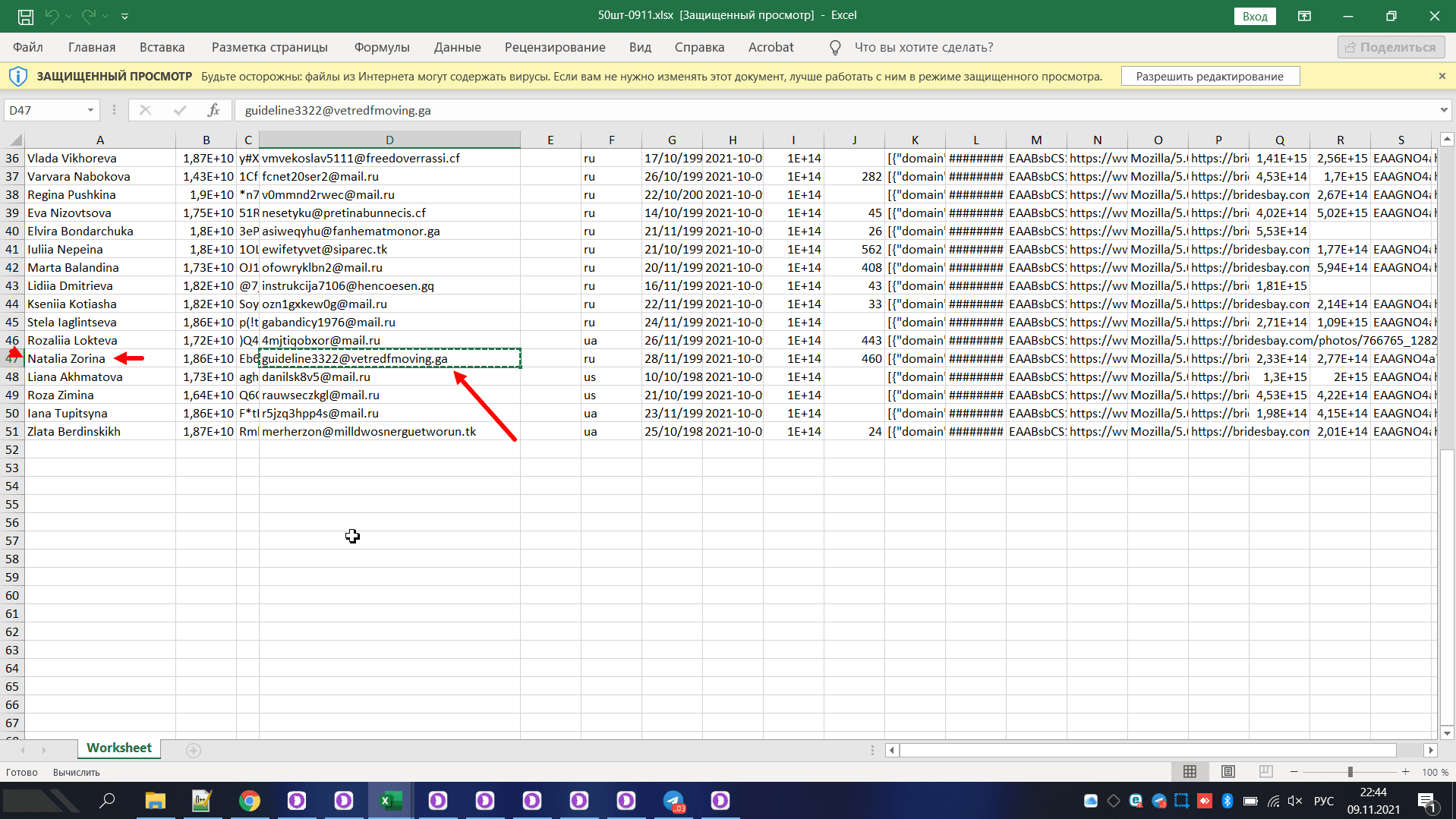The width and height of the screenshot is (1456, 819).
Task: Select row 44 header
Action: coord(12,304)
